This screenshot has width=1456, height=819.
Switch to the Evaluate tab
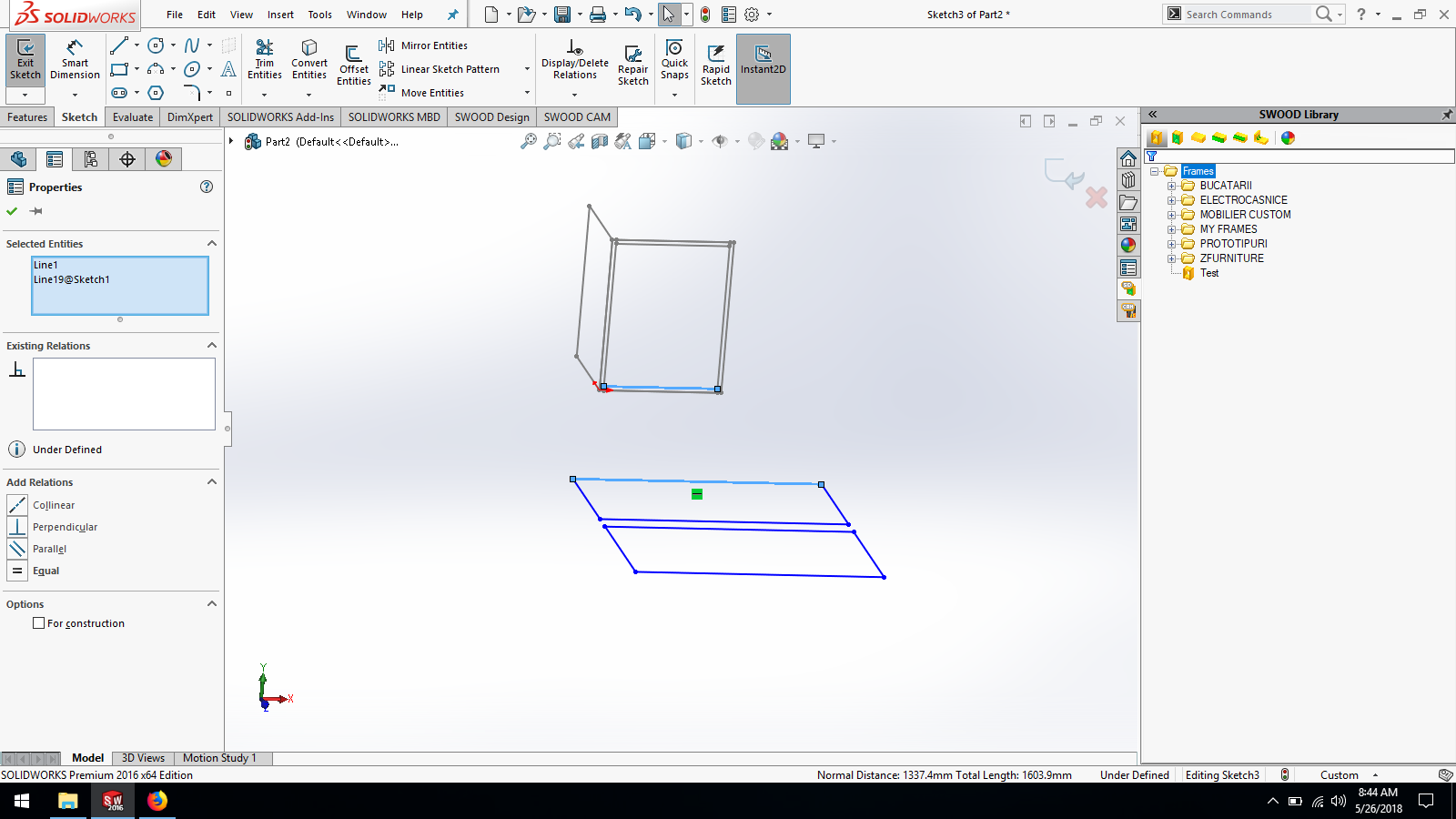tap(133, 117)
